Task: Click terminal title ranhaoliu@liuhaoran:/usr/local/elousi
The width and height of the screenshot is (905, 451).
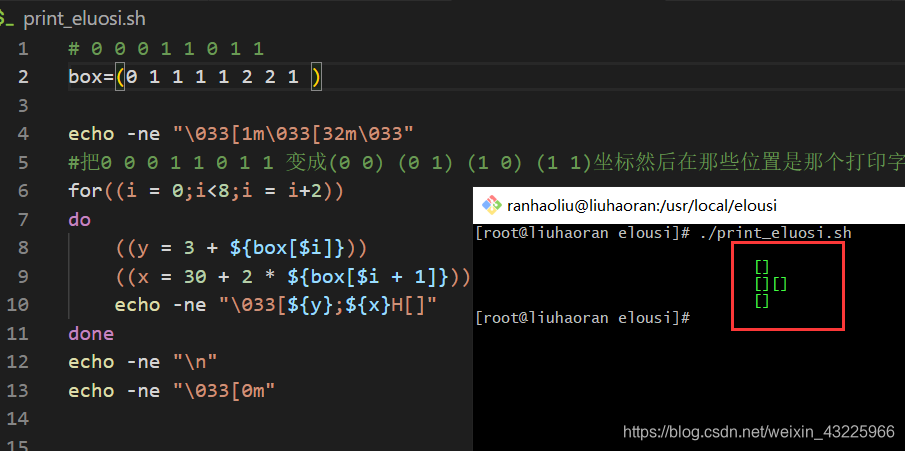Action: tap(642, 206)
